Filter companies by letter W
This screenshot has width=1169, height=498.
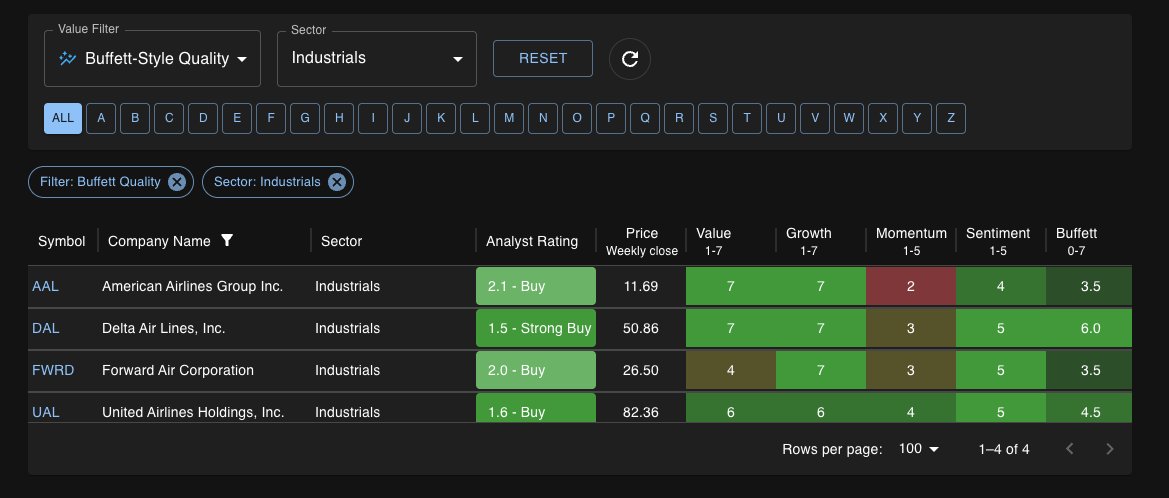point(849,119)
